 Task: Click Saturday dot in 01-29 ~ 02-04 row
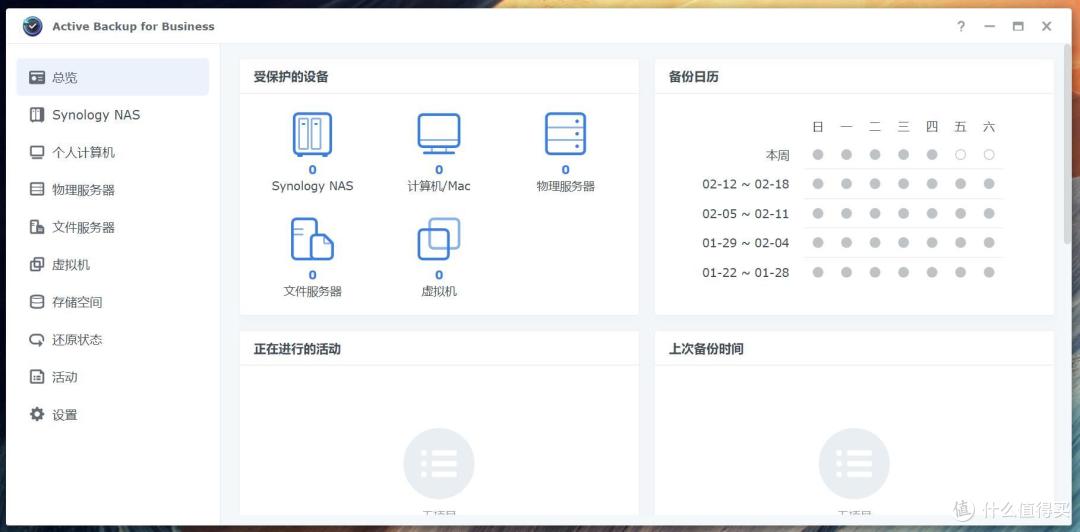[989, 243]
